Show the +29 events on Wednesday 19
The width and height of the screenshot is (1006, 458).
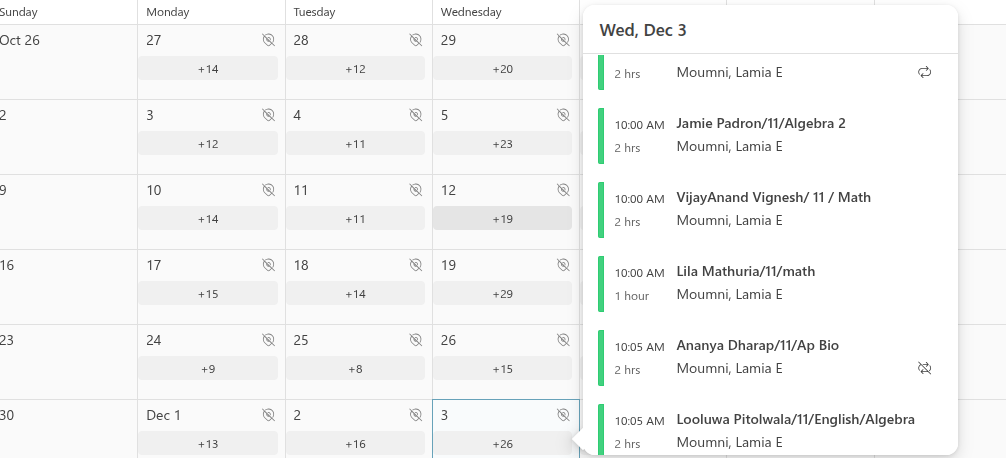tap(502, 294)
